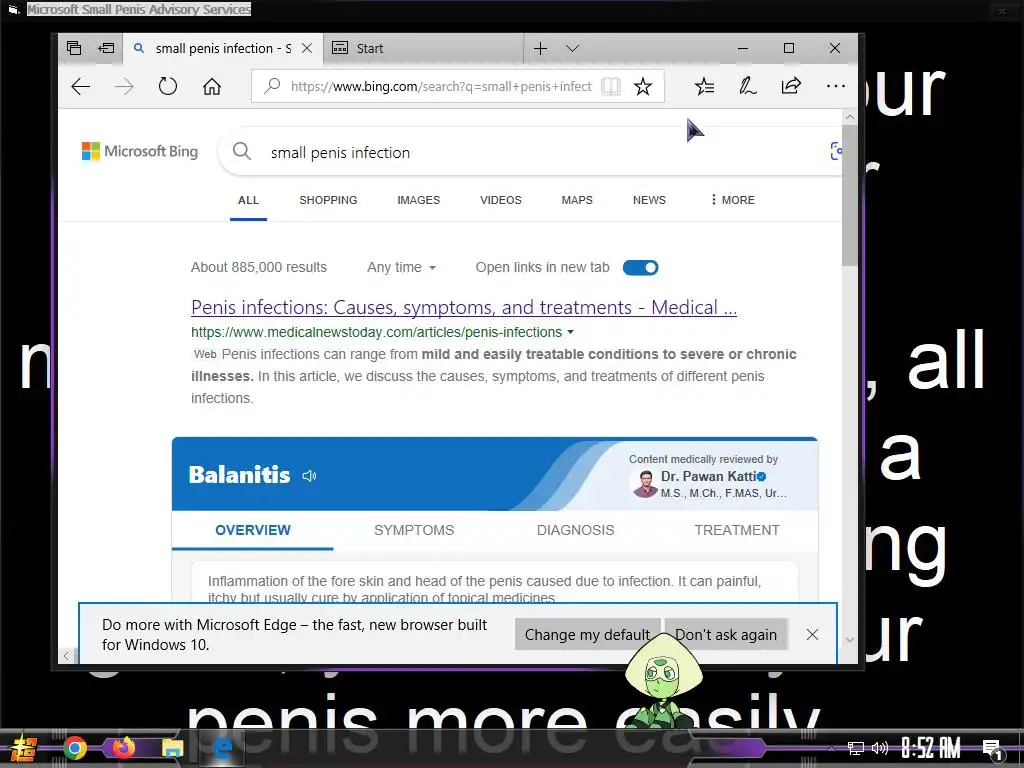
Task: Set these tabs aside
Action: pos(106,48)
